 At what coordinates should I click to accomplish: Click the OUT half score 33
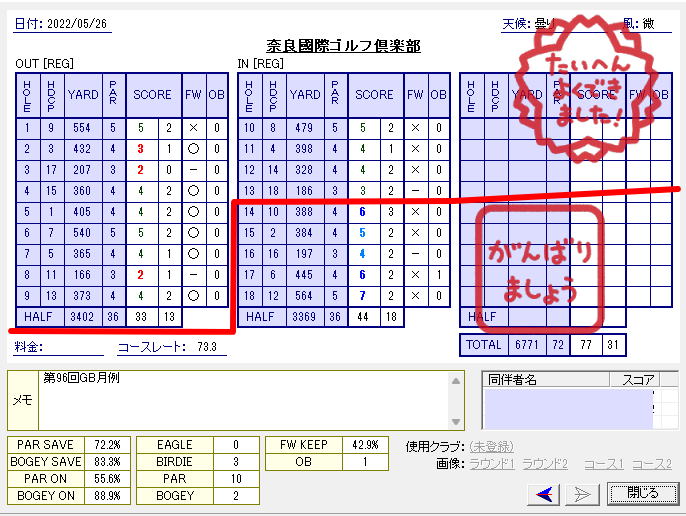coord(141,316)
